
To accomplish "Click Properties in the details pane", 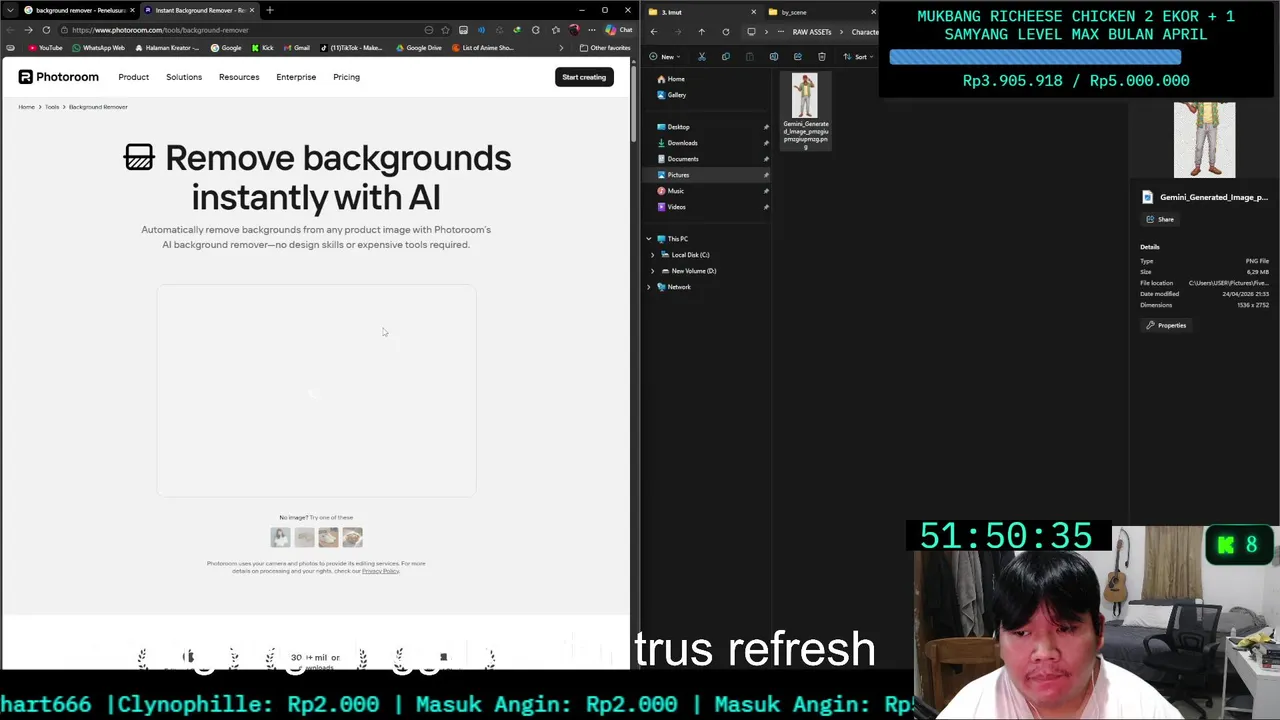I will coord(1166,325).
